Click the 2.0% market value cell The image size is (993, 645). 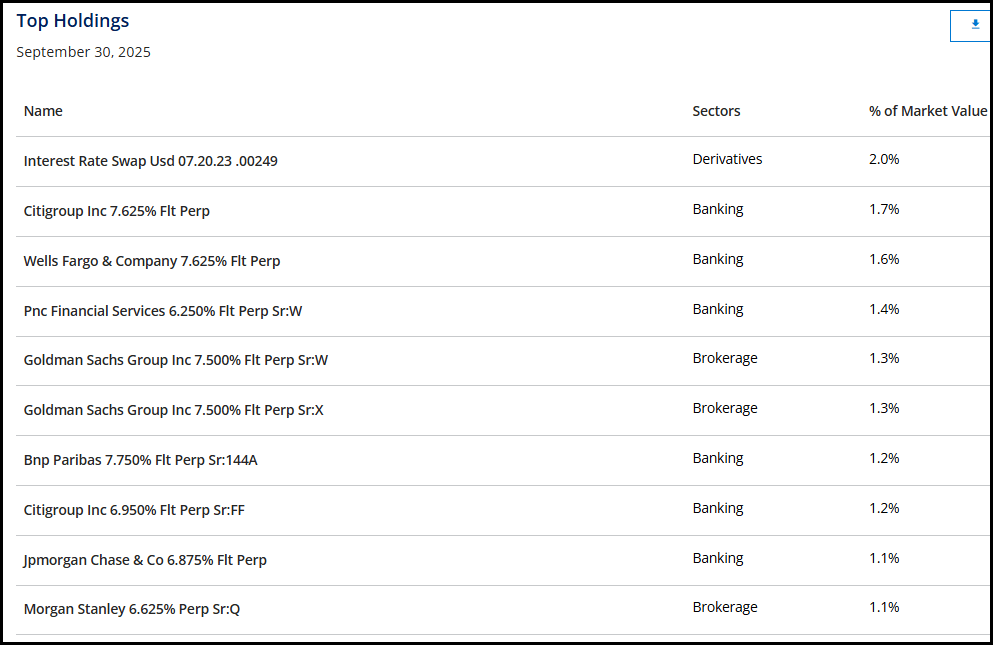tap(884, 159)
